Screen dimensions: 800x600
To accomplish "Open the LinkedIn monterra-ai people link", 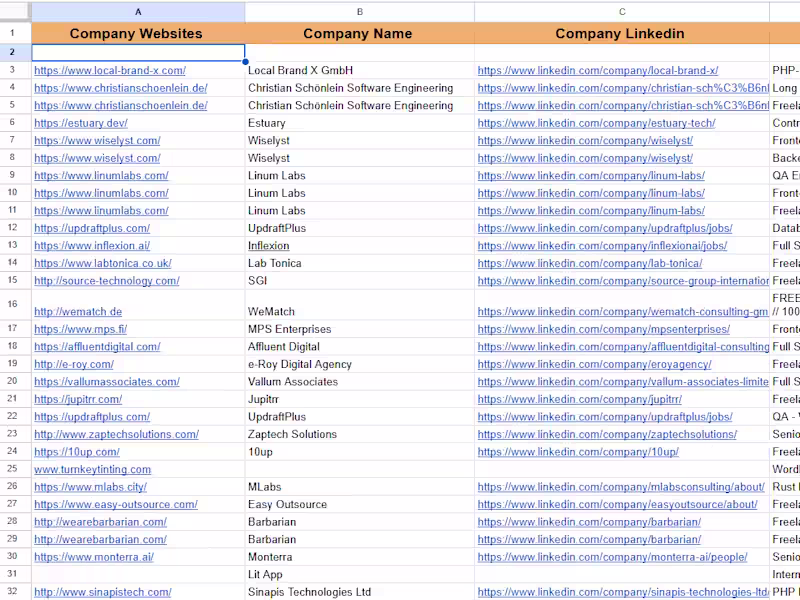I will click(x=612, y=557).
